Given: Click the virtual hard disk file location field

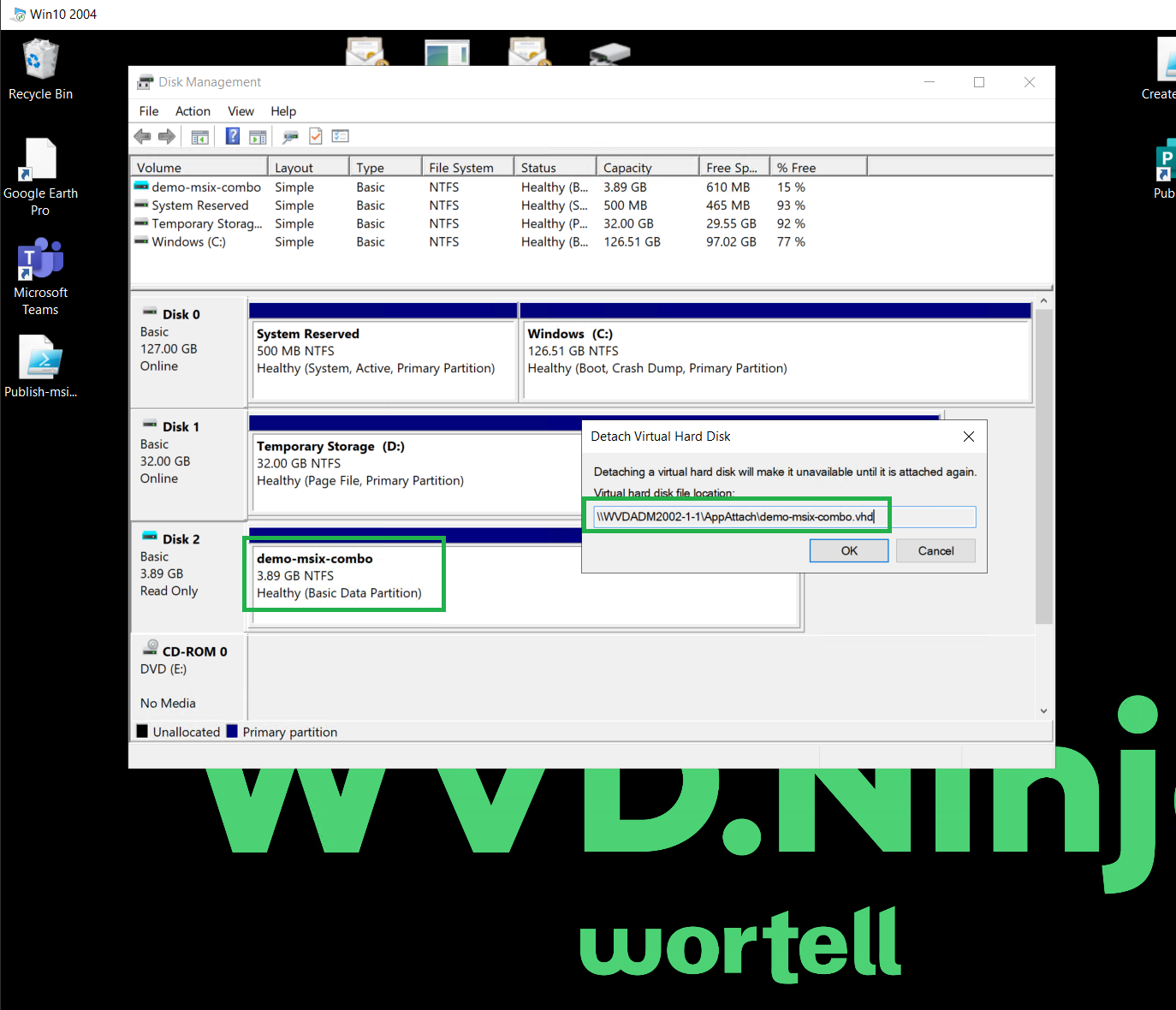Looking at the screenshot, I should tap(785, 516).
